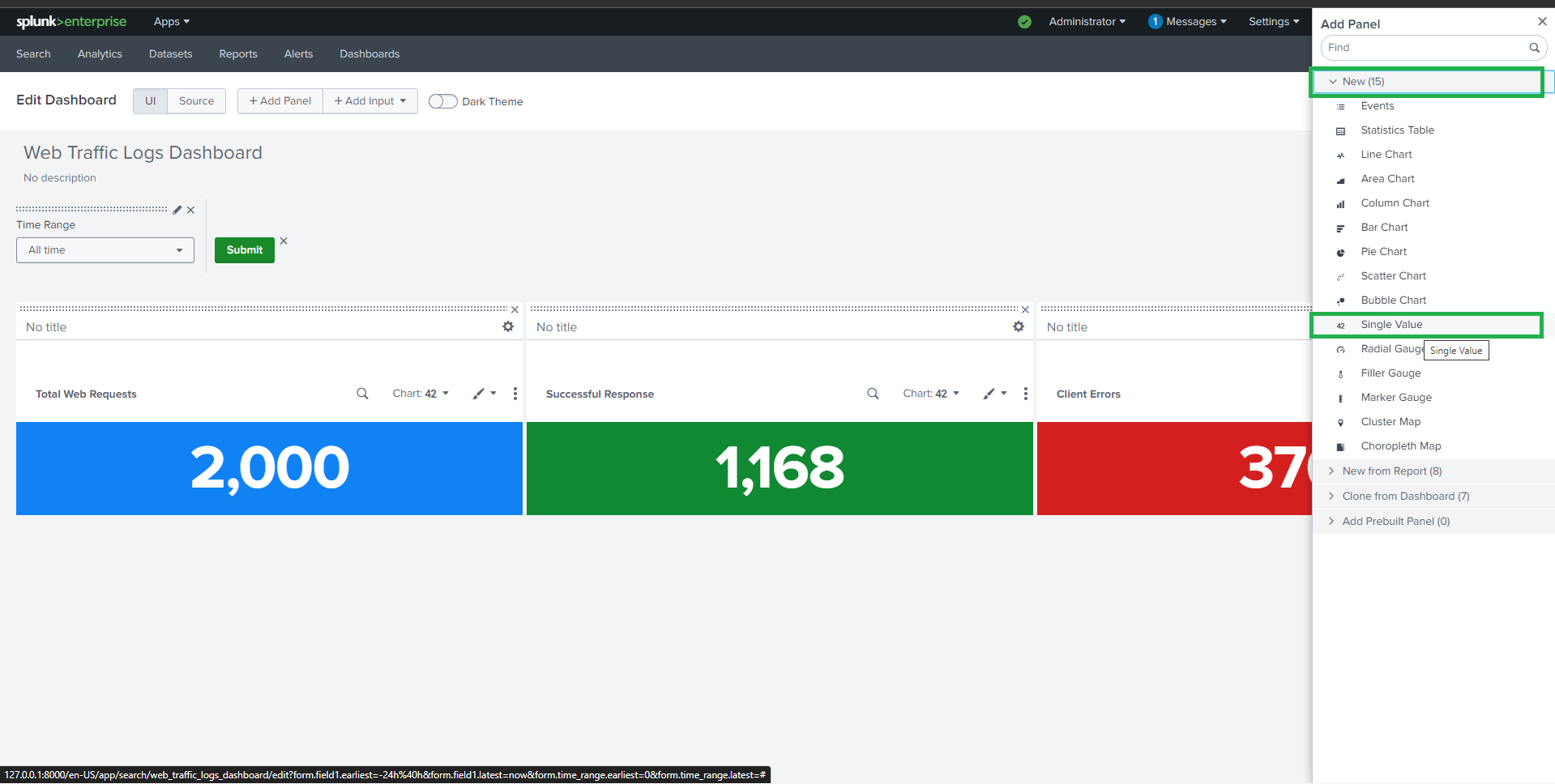The image size is (1555, 784).
Task: Add an Events panel
Action: (x=1378, y=106)
